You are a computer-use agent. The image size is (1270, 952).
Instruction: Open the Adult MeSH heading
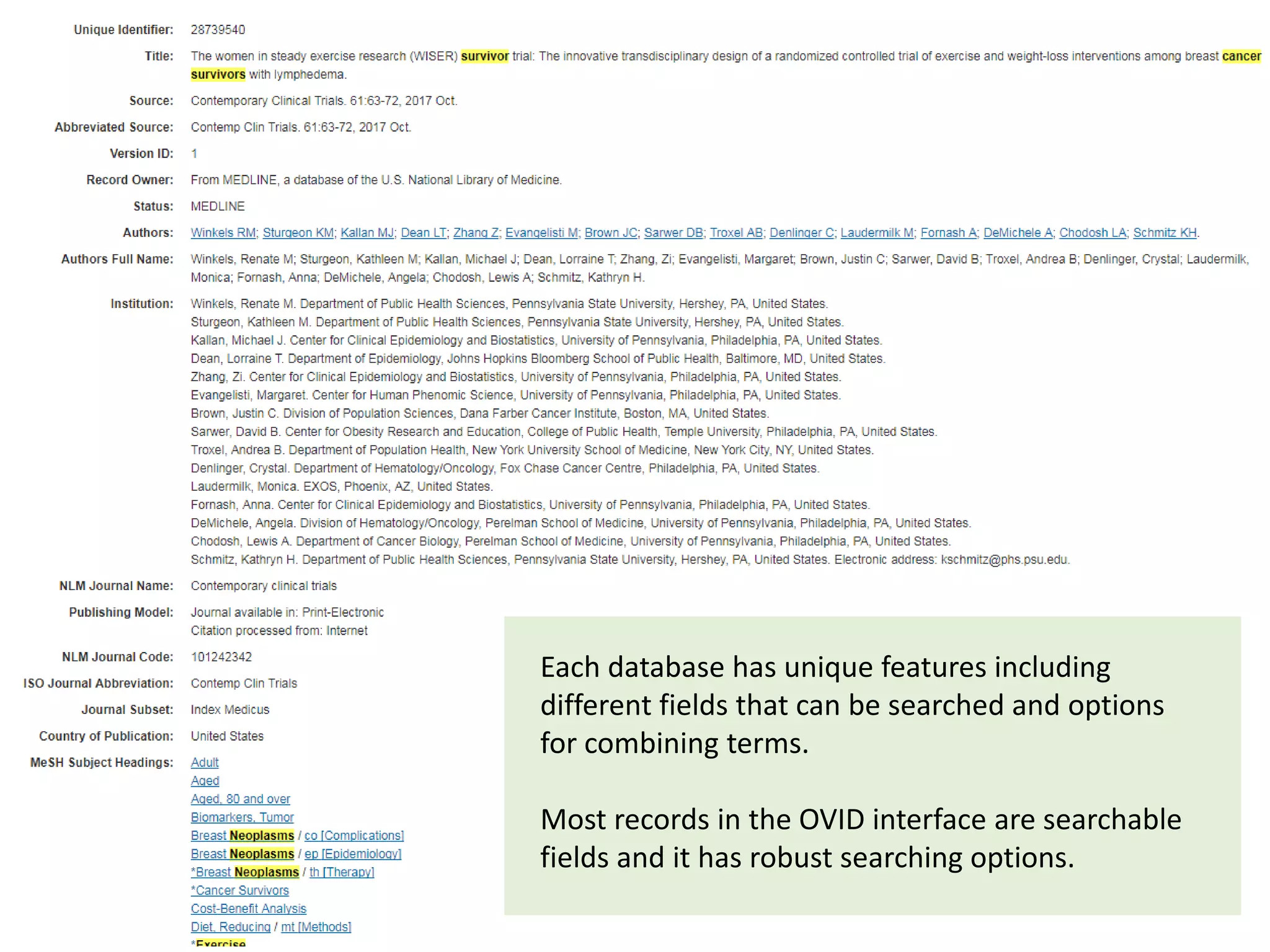click(x=205, y=762)
